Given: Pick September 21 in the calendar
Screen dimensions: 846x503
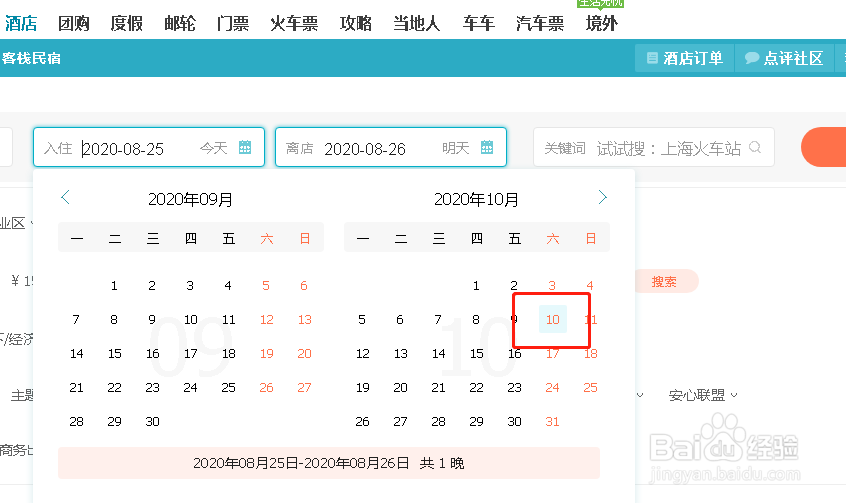Looking at the screenshot, I should [x=77, y=388].
